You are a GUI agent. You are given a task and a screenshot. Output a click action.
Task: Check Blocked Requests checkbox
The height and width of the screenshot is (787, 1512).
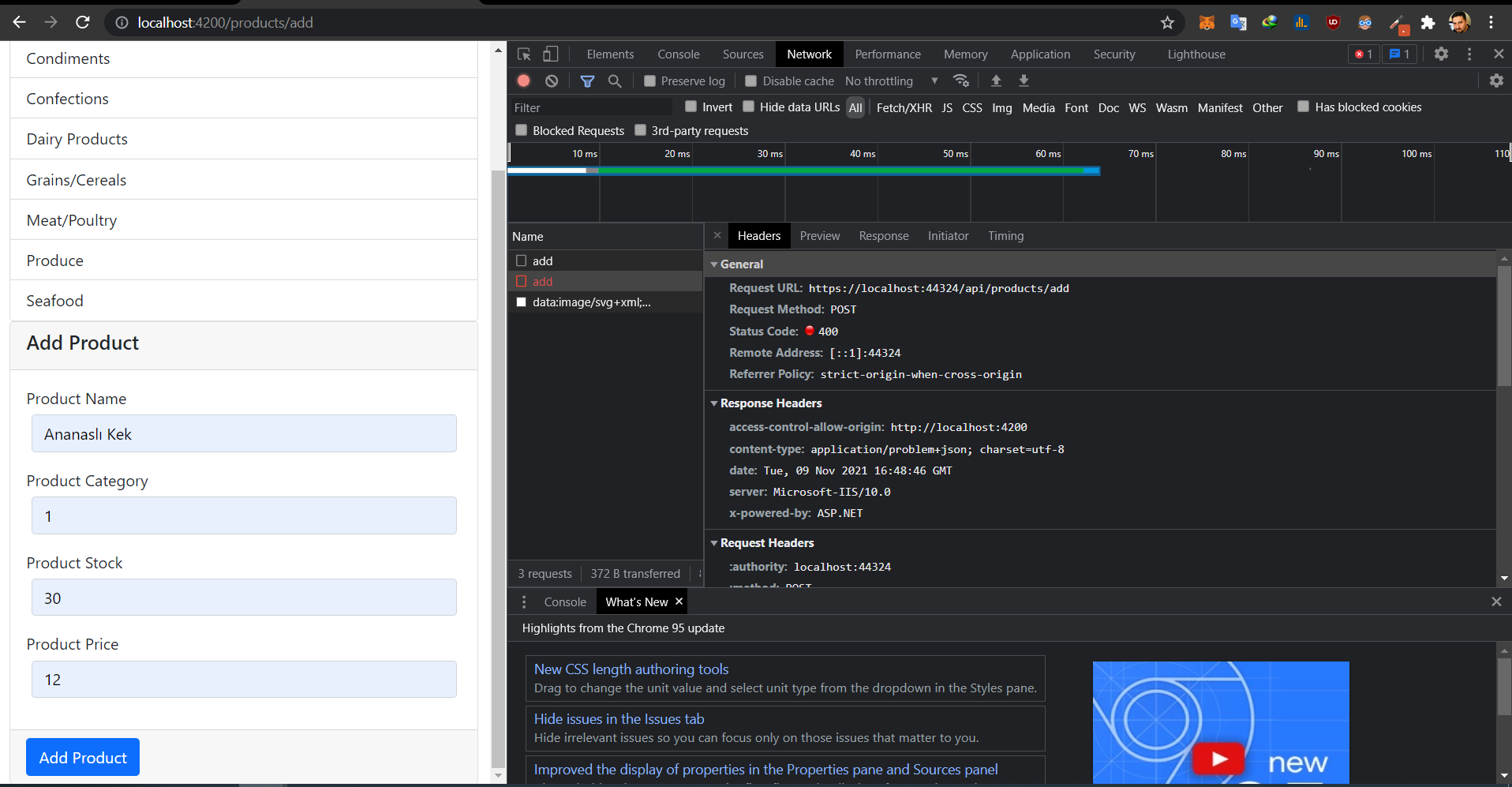(x=521, y=130)
